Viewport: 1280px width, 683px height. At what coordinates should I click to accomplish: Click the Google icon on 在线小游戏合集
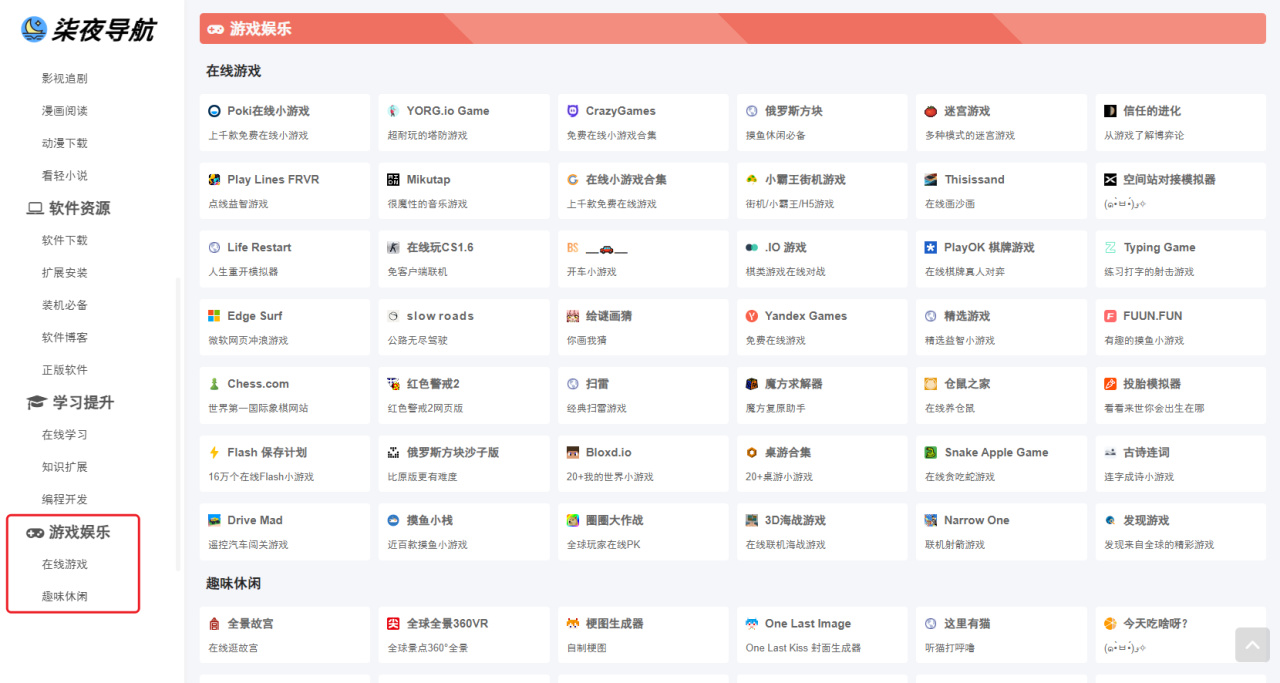pyautogui.click(x=573, y=180)
